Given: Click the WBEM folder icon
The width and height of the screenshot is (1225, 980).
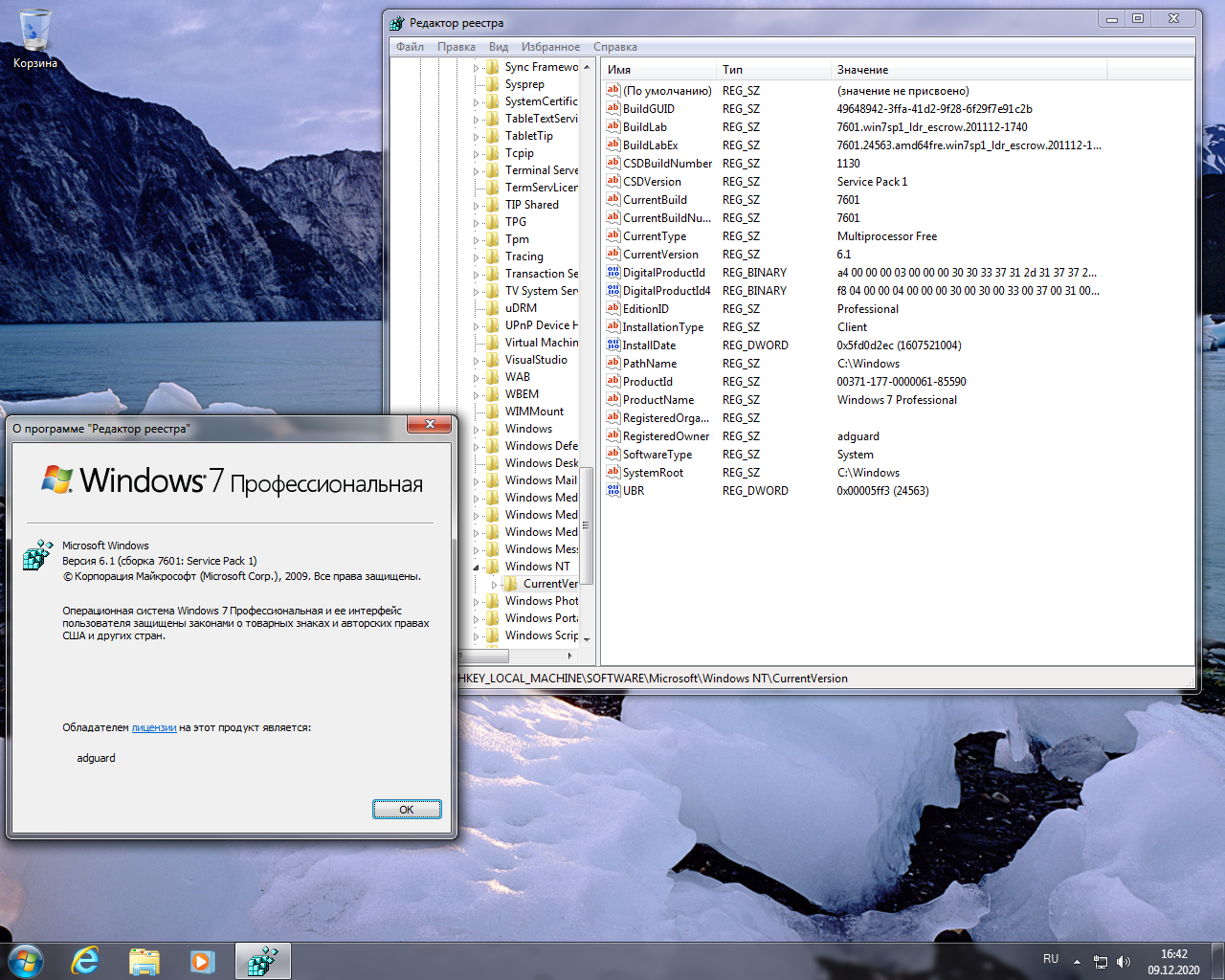Looking at the screenshot, I should tap(493, 394).
